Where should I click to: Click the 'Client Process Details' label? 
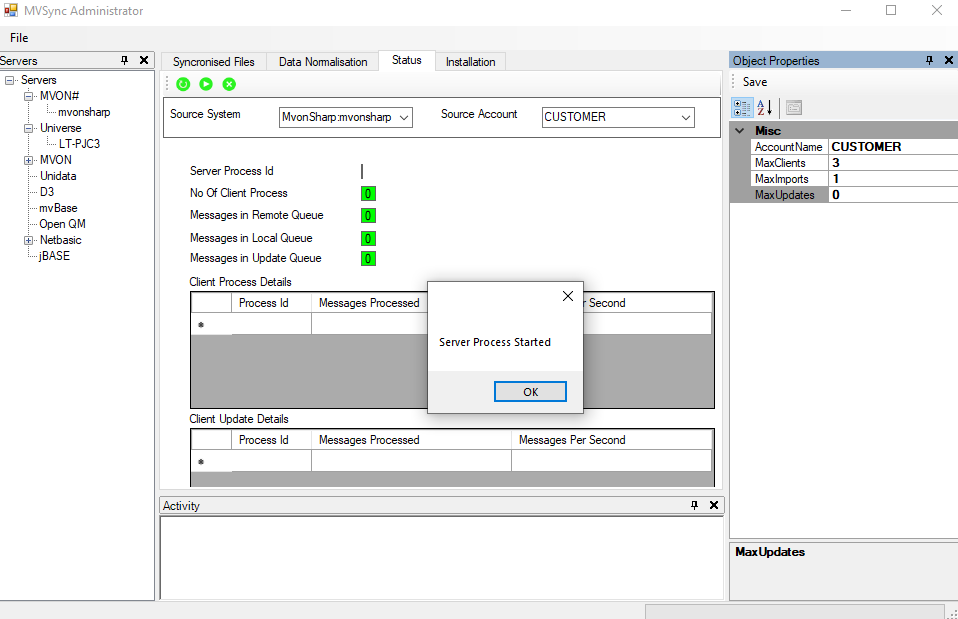[x=240, y=282]
